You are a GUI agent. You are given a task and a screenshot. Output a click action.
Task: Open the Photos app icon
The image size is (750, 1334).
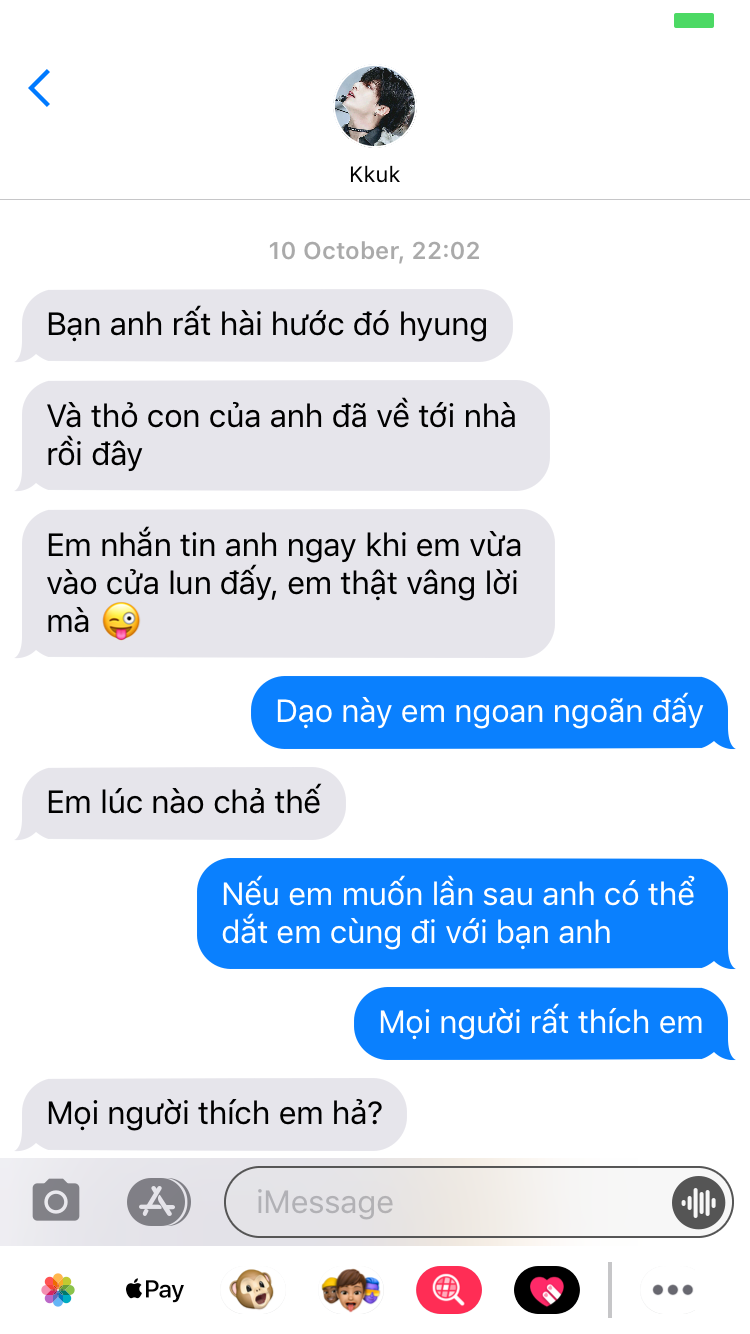pos(58,1290)
